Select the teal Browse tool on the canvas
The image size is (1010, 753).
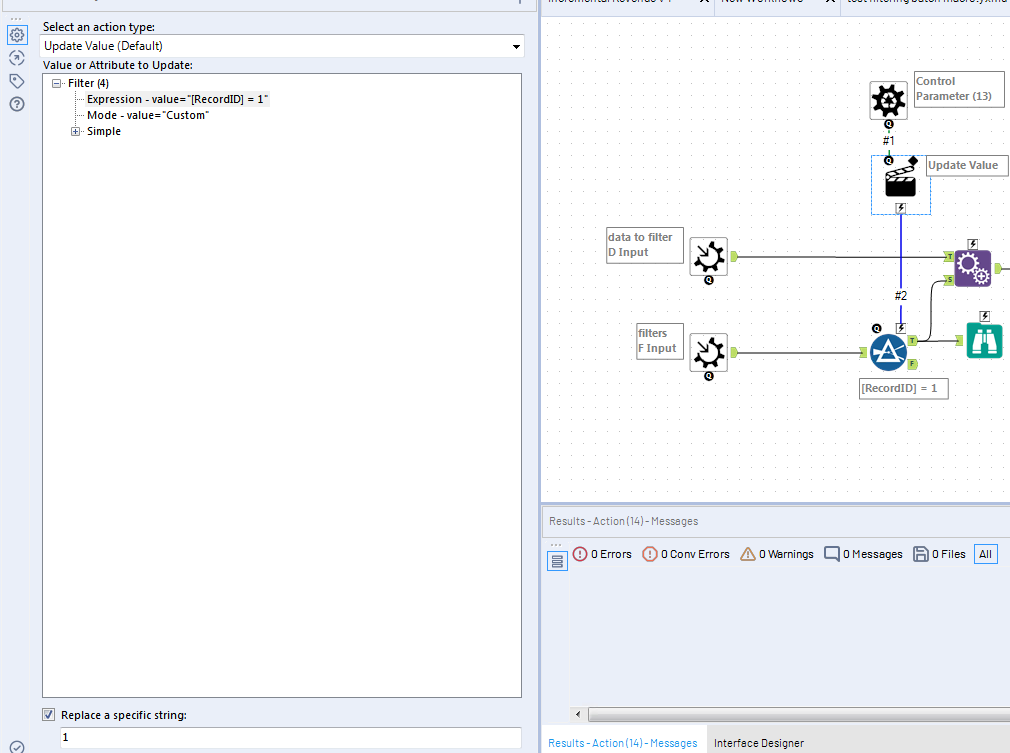pyautogui.click(x=984, y=341)
